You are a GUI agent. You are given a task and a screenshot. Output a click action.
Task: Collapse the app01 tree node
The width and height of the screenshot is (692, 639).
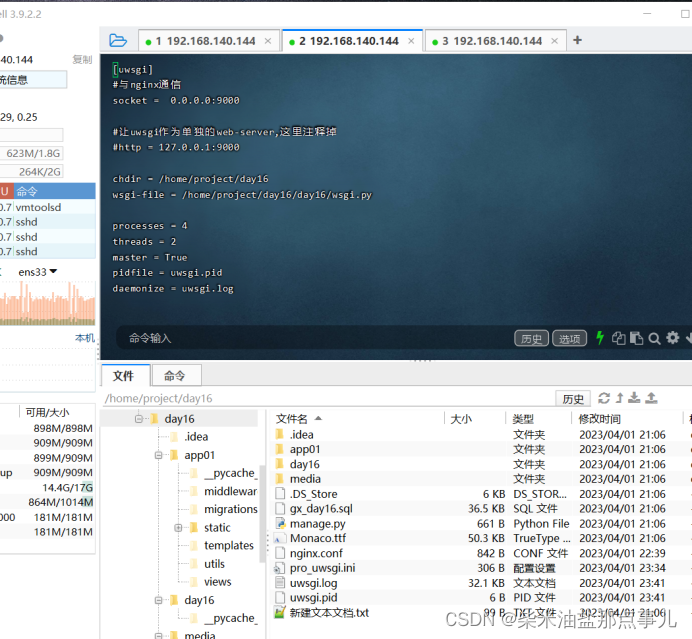tap(159, 455)
